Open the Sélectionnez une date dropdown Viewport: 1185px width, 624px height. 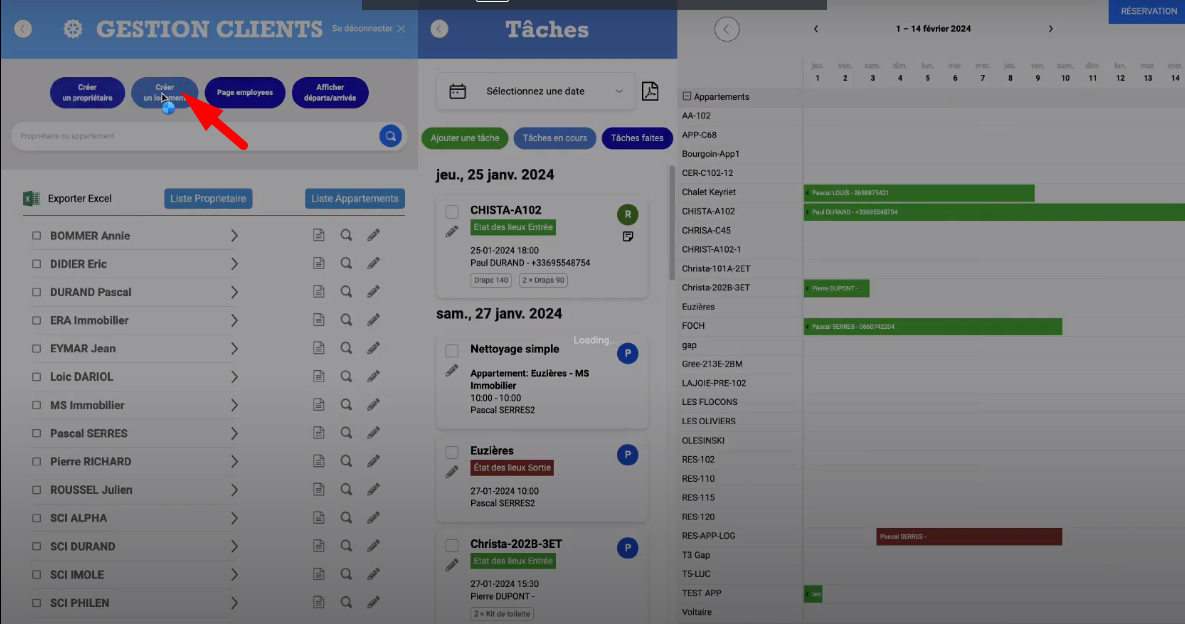536,91
